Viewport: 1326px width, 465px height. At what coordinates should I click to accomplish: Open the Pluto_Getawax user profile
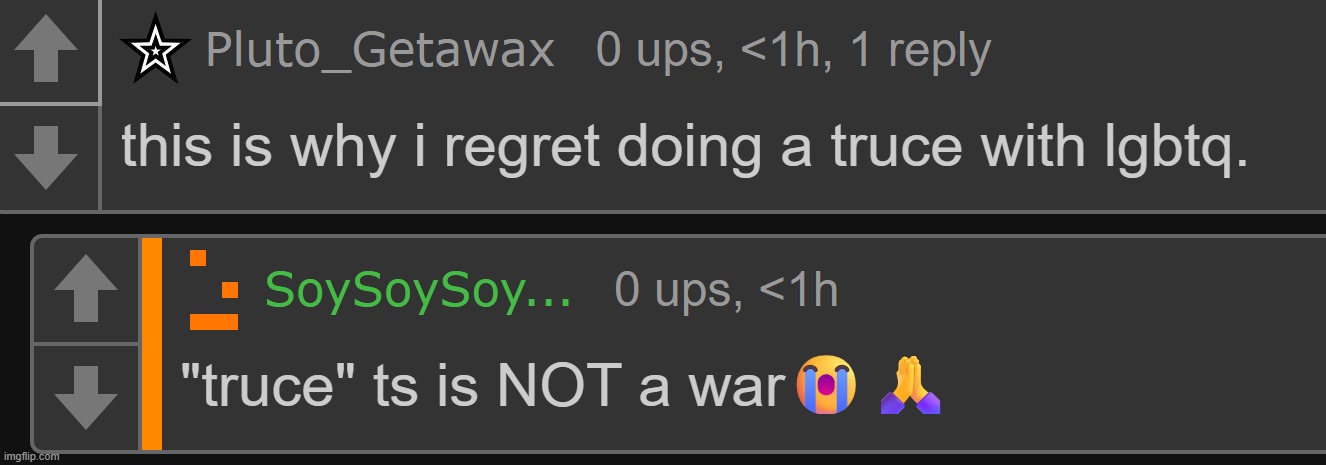point(380,51)
